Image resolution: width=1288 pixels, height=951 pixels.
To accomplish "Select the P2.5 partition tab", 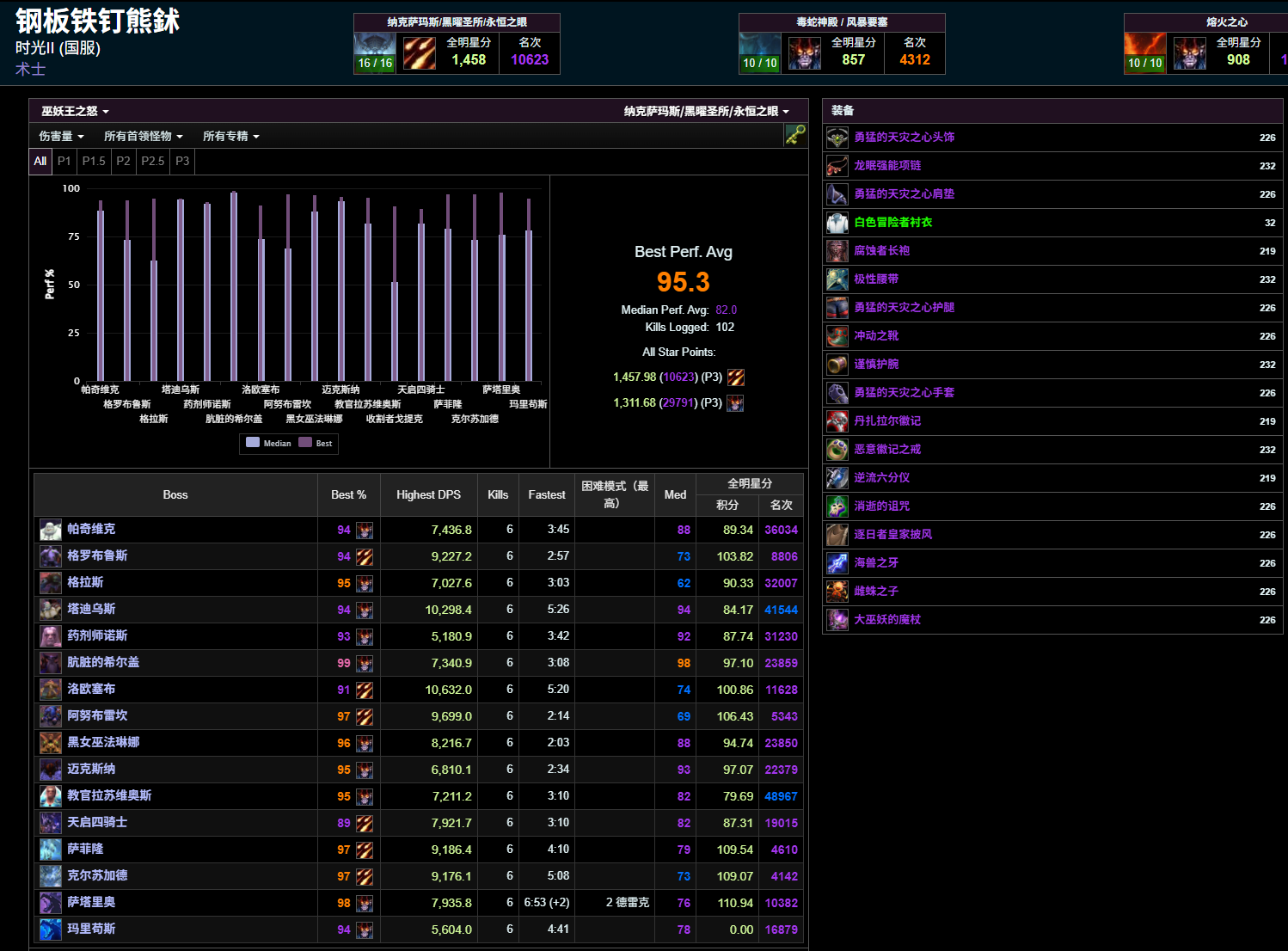I will click(153, 161).
